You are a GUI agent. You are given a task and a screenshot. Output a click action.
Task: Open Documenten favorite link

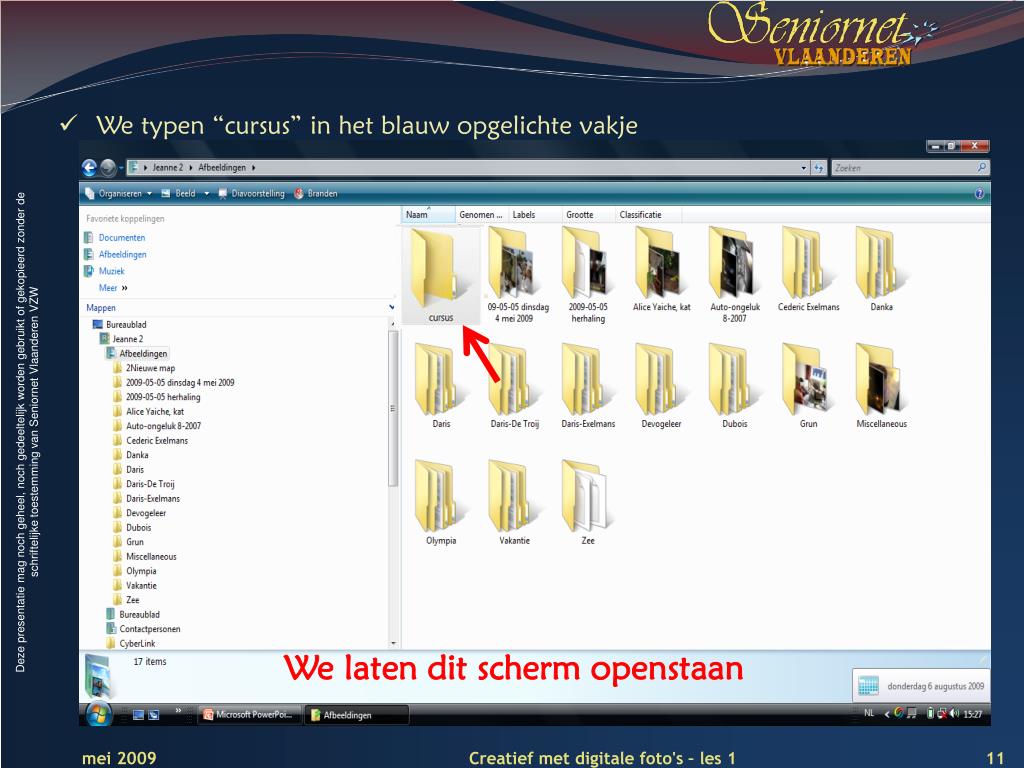click(x=121, y=238)
